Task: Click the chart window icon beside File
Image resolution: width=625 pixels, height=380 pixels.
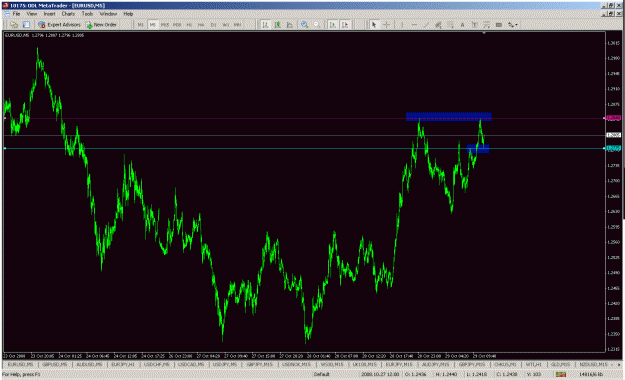Action: coord(7,14)
